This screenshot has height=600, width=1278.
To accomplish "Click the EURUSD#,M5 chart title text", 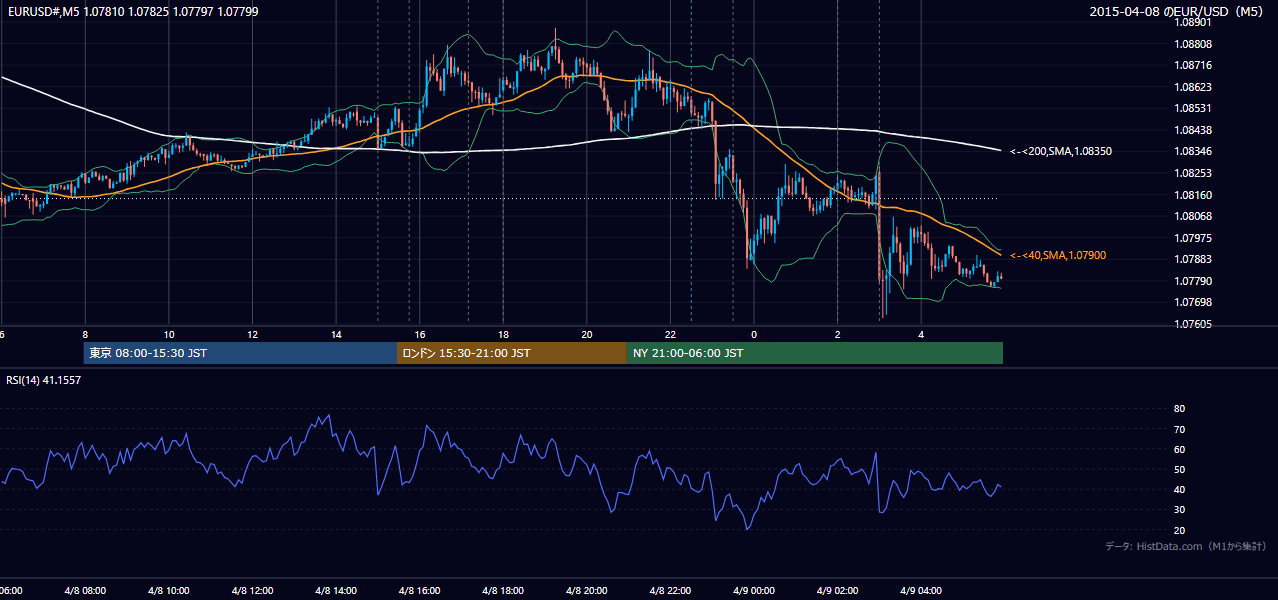I will [132, 11].
